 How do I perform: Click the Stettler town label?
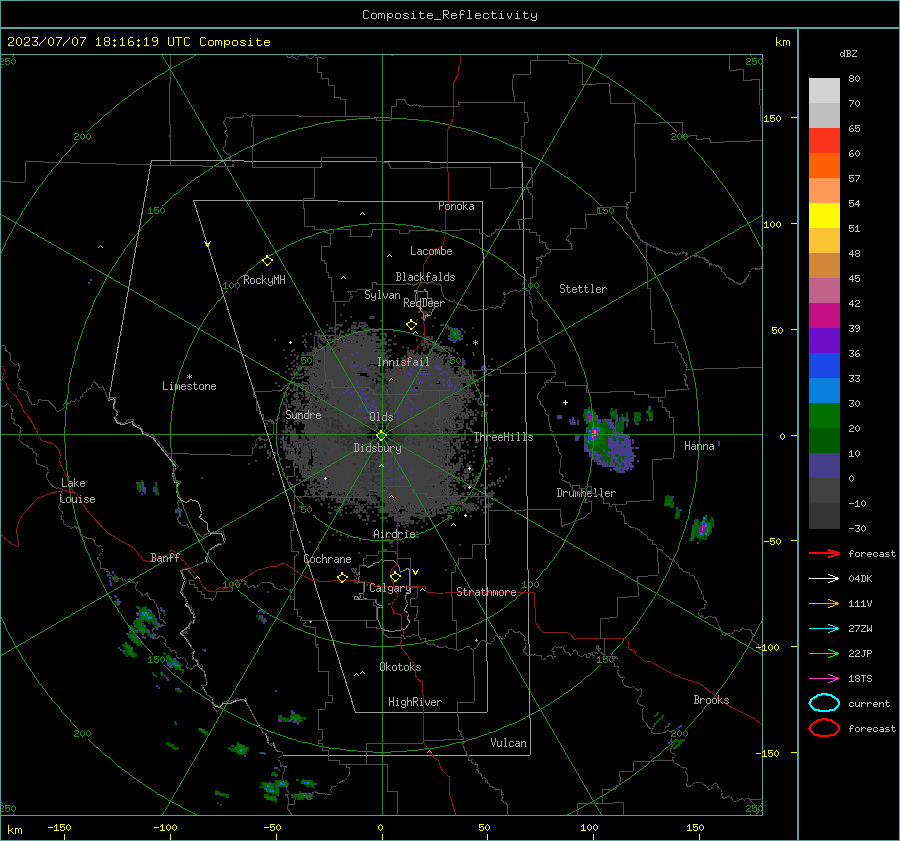(x=583, y=289)
